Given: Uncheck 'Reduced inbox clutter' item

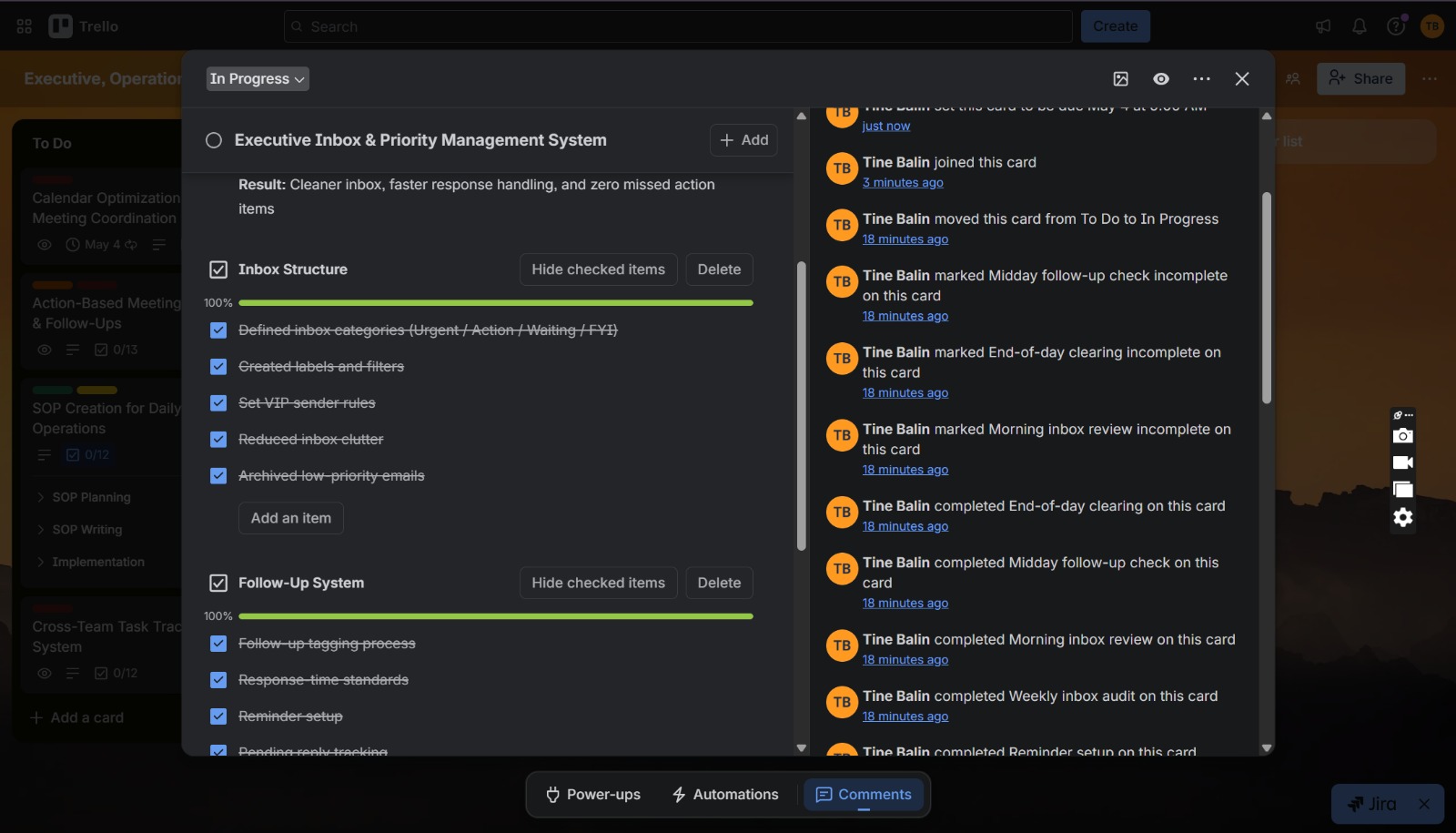Looking at the screenshot, I should 218,440.
